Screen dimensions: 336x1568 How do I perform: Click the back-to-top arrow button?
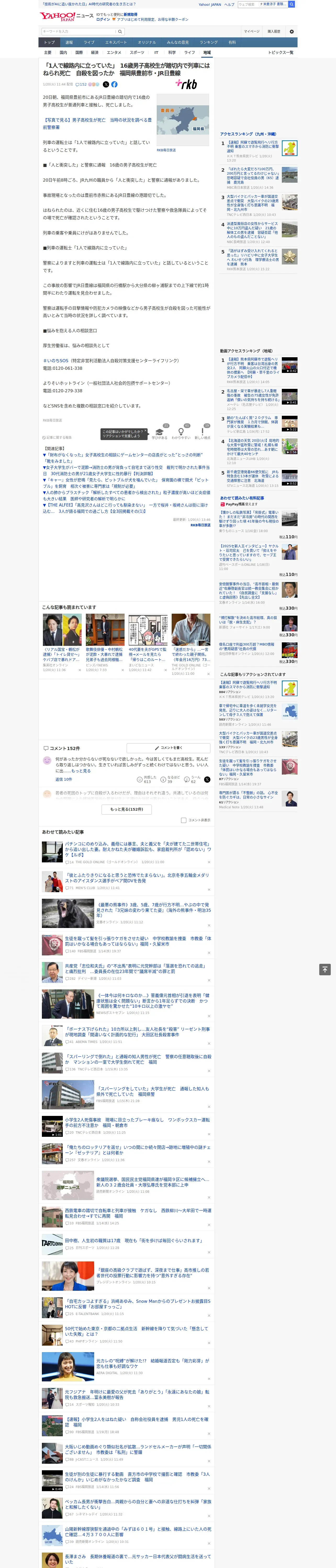click(325, 970)
